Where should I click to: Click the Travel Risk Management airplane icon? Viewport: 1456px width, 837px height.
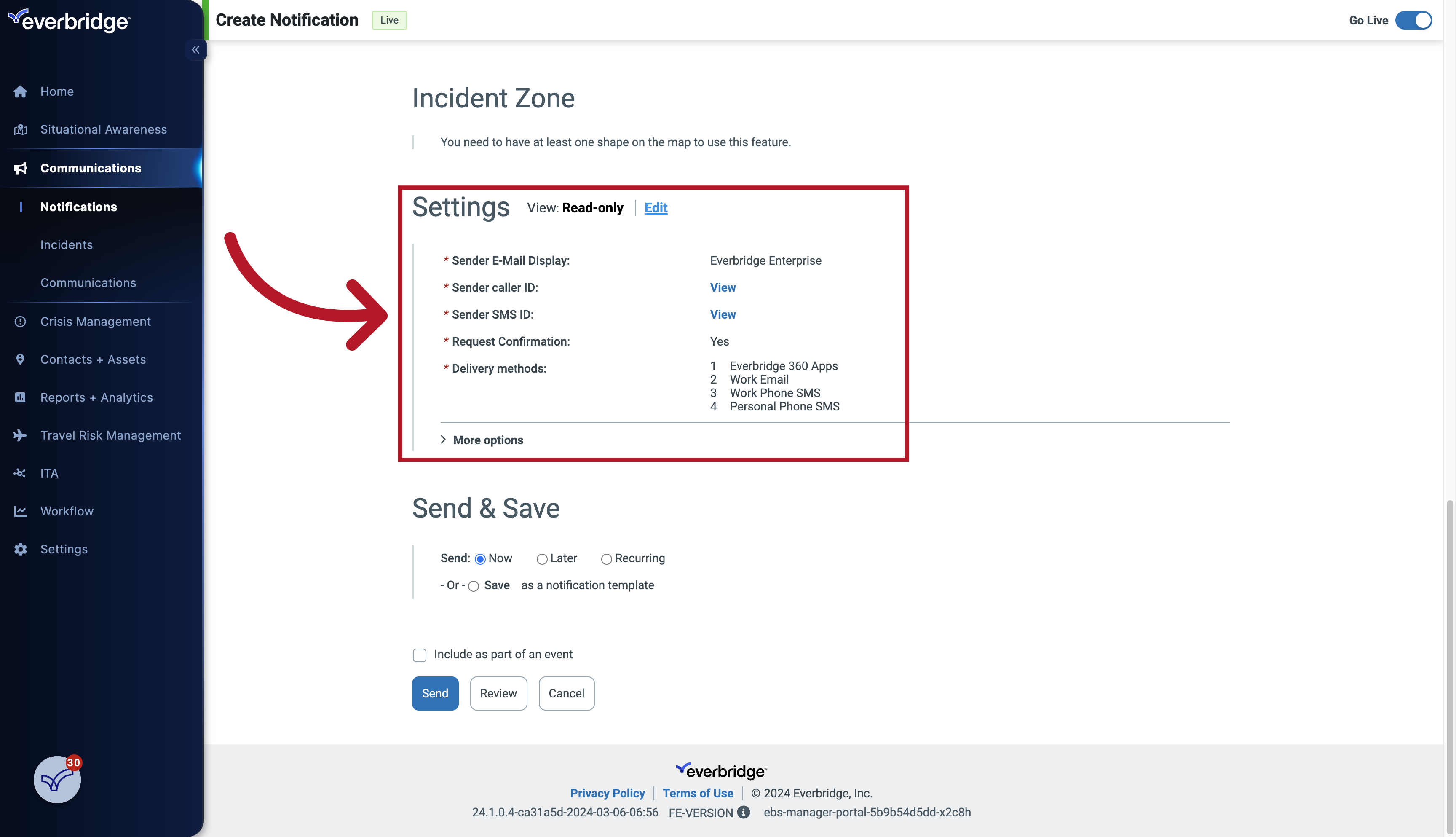[20, 435]
